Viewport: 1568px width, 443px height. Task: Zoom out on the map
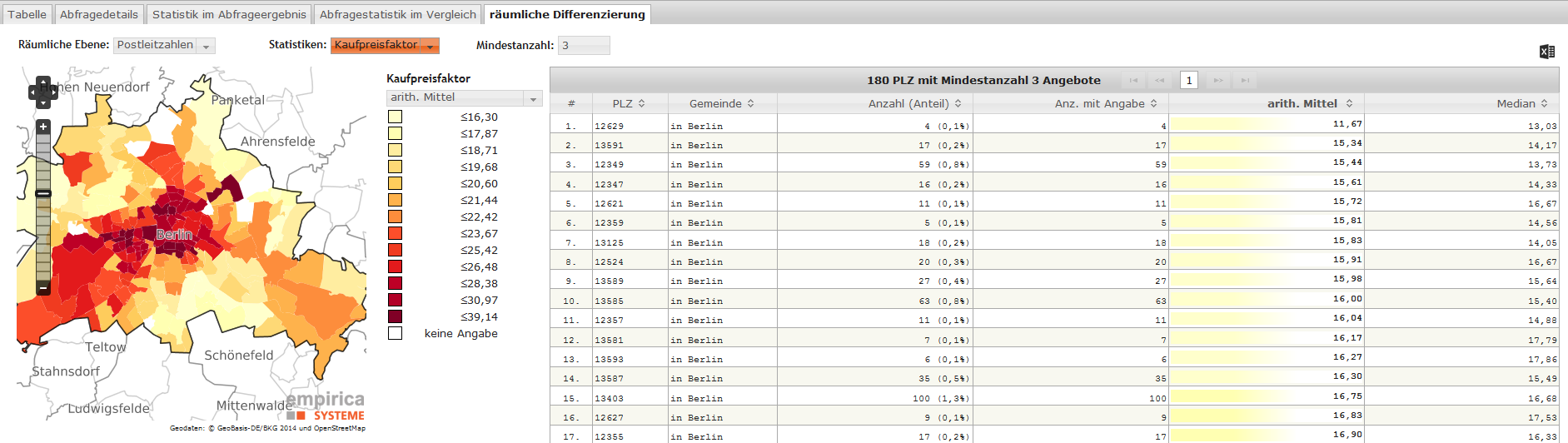[43, 288]
